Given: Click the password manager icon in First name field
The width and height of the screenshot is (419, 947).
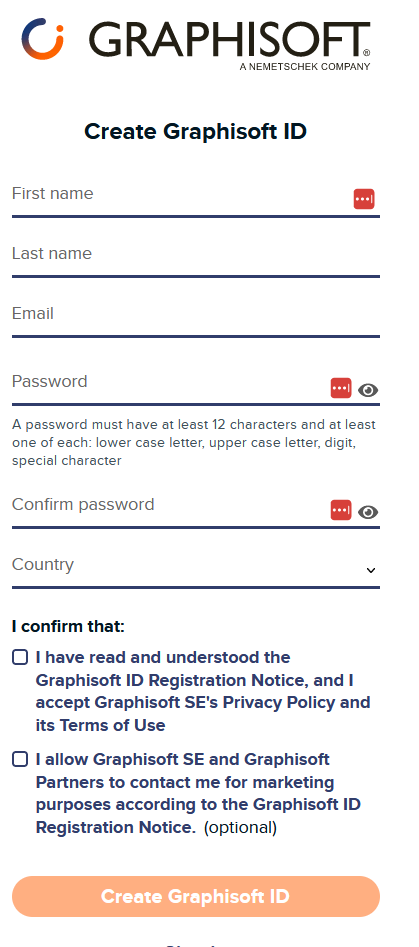Looking at the screenshot, I should (364, 199).
